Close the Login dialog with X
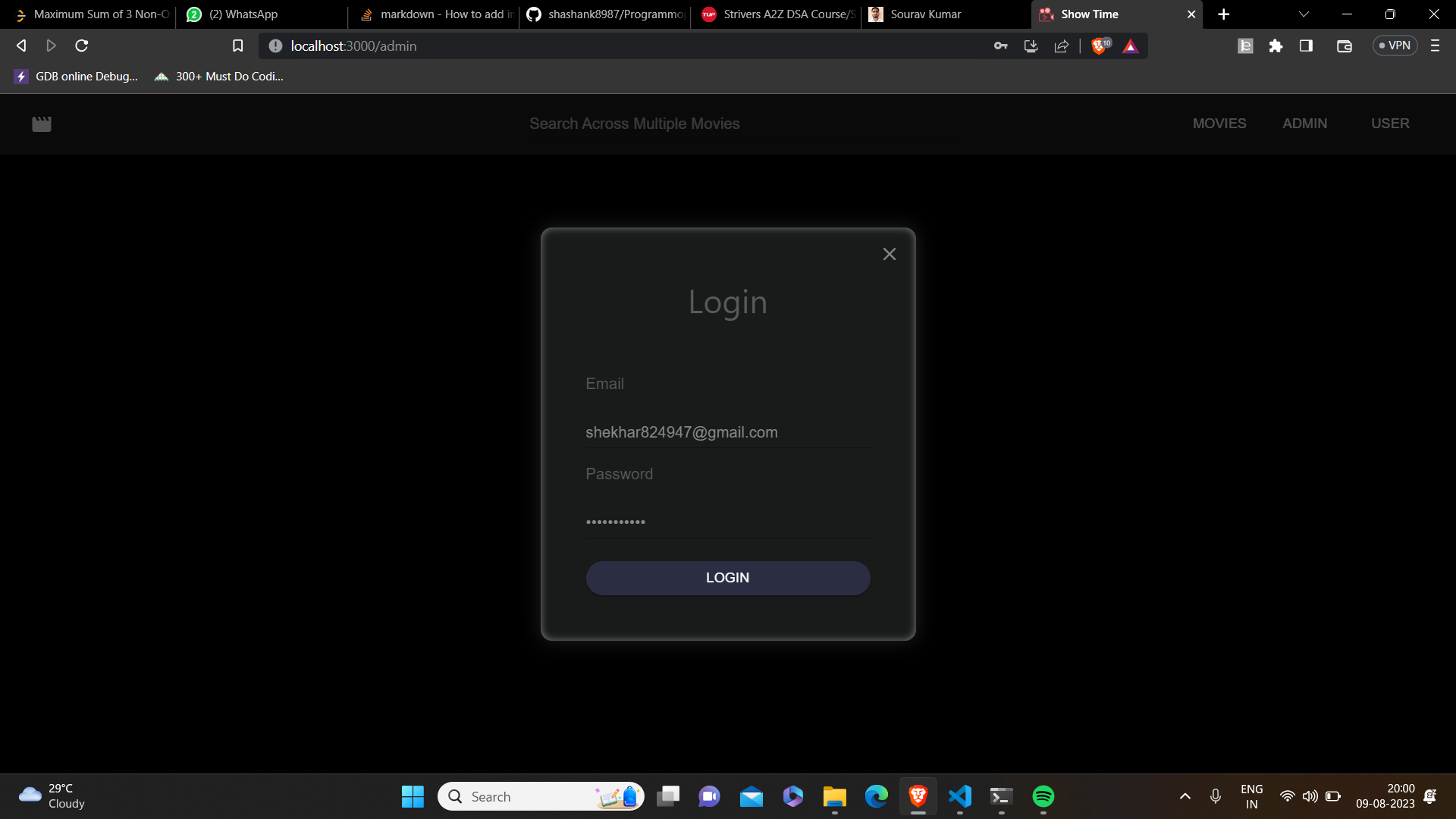The width and height of the screenshot is (1456, 819). pos(889,254)
